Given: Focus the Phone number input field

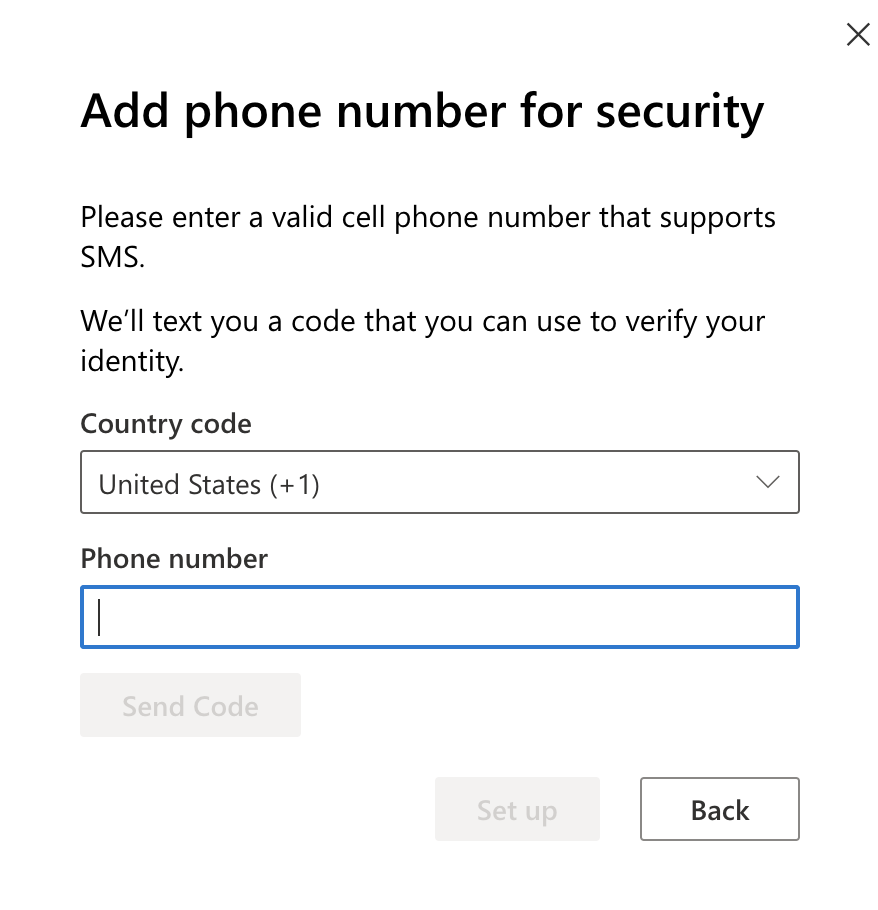Looking at the screenshot, I should (439, 617).
